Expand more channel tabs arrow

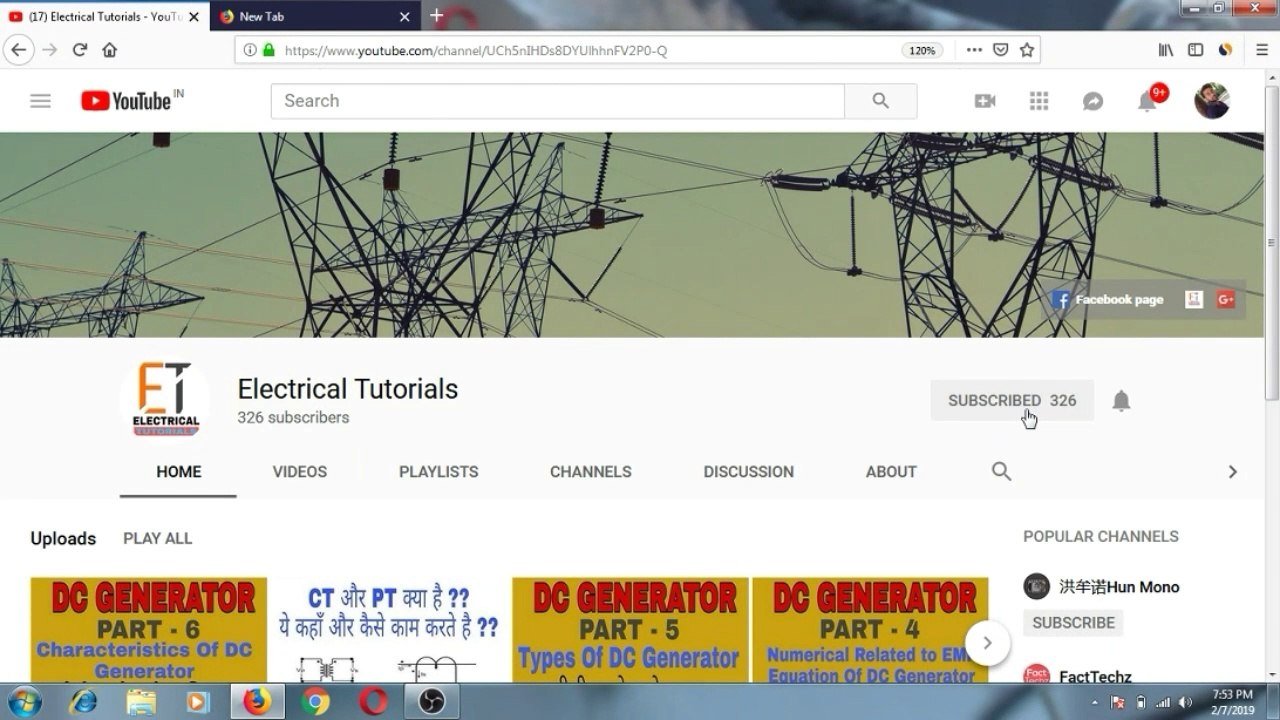pos(1232,472)
